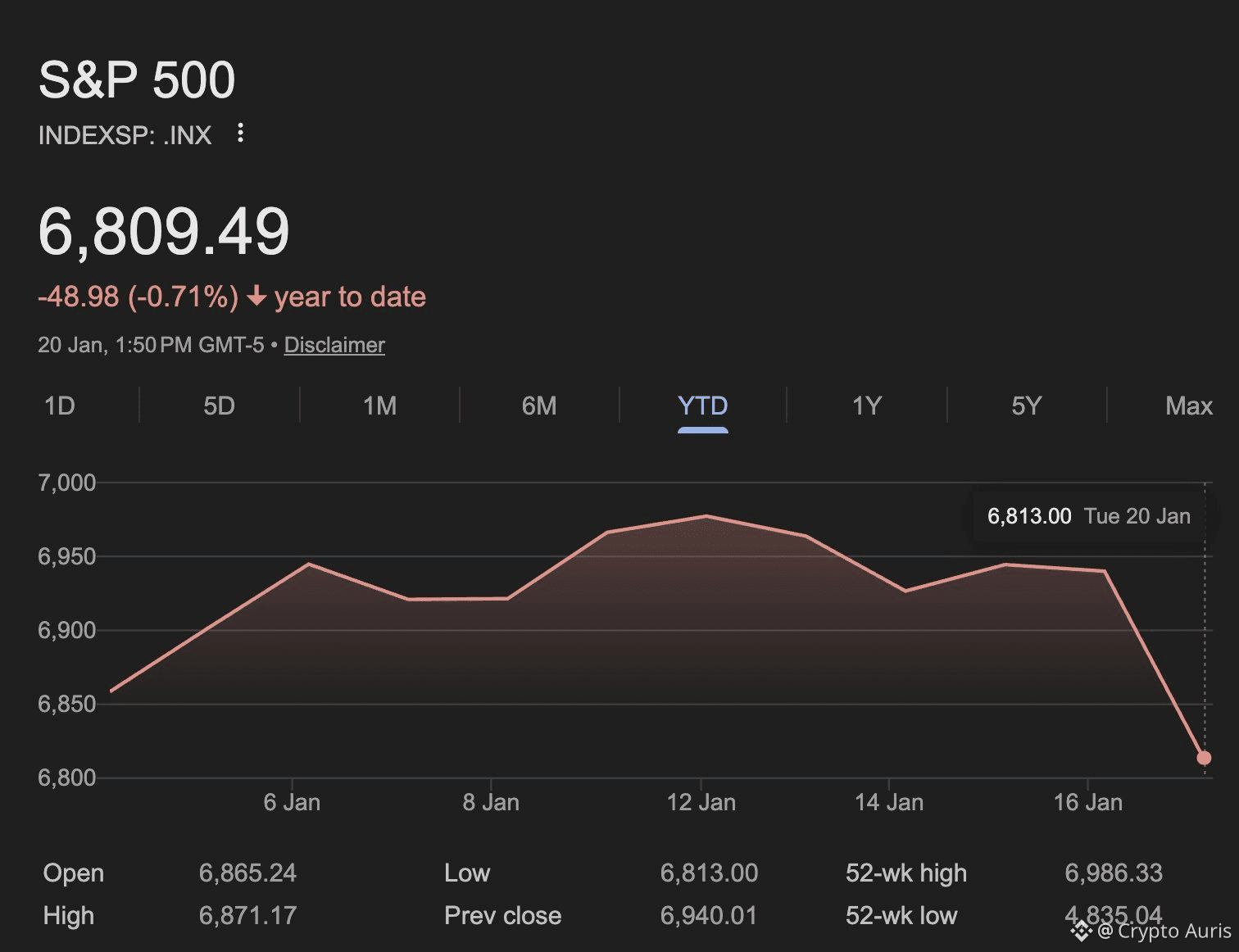Click the Prev close value 6,940.01
The width and height of the screenshot is (1239, 952).
(709, 915)
